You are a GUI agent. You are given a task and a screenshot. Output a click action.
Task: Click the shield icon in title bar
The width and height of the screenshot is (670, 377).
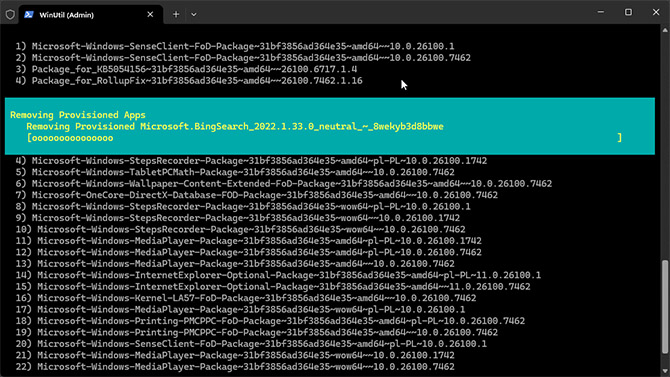(10, 15)
